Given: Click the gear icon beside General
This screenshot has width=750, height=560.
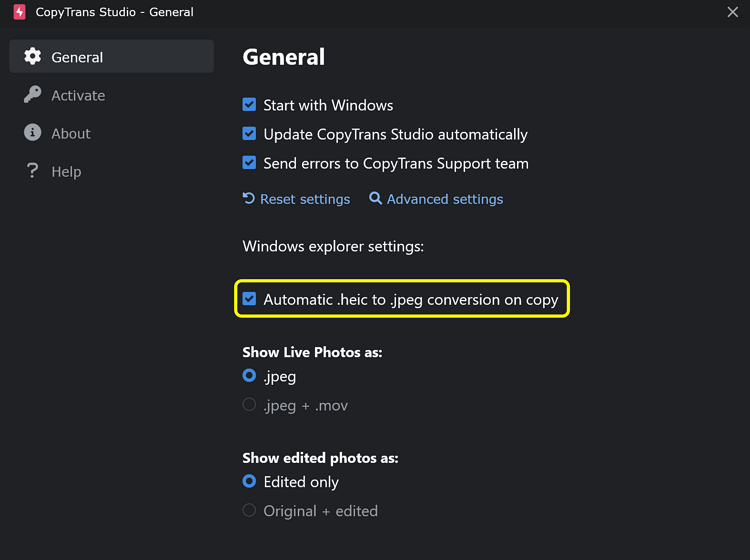Looking at the screenshot, I should (33, 56).
